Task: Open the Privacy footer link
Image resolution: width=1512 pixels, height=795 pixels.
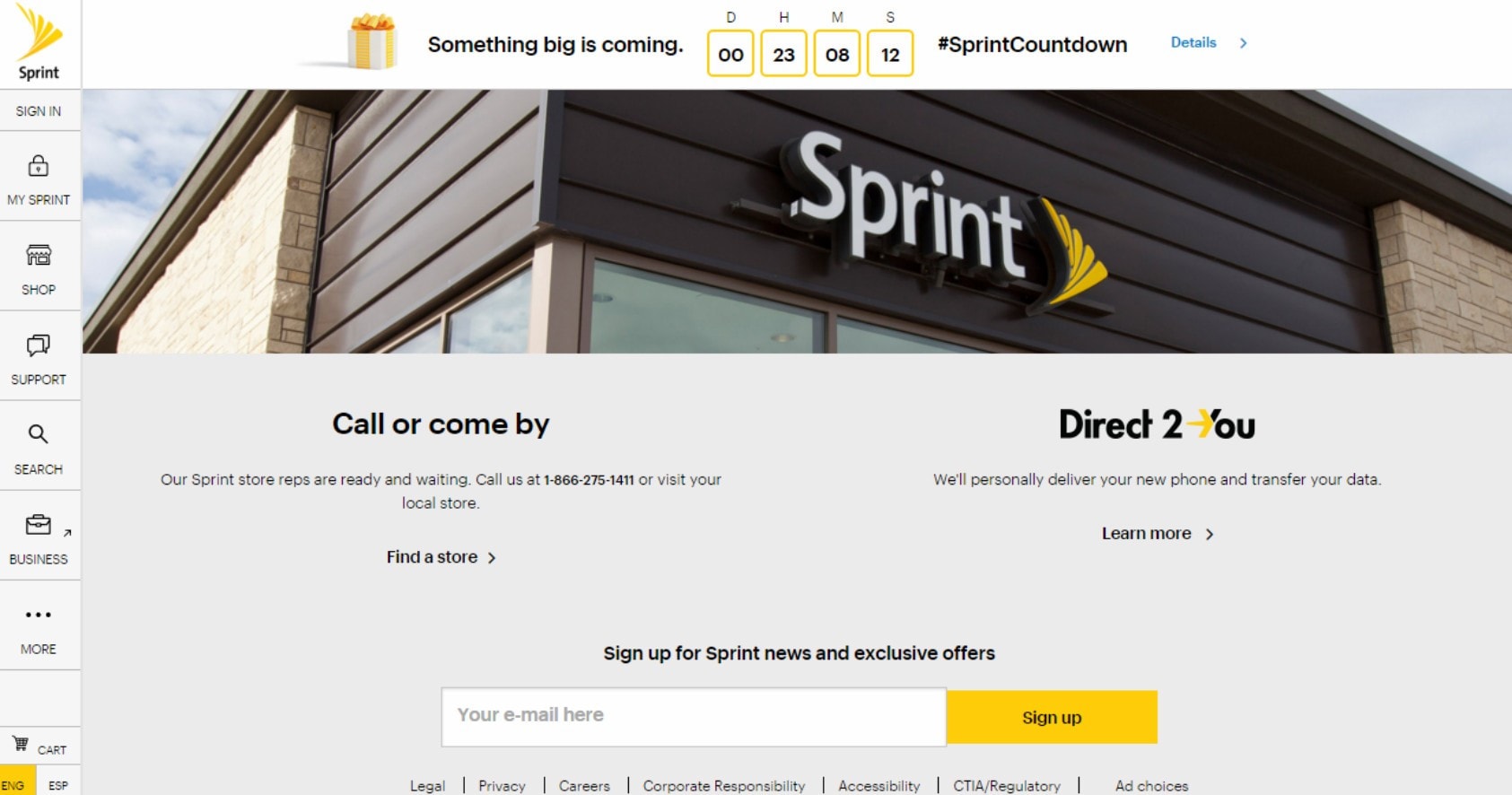Action: pyautogui.click(x=502, y=786)
